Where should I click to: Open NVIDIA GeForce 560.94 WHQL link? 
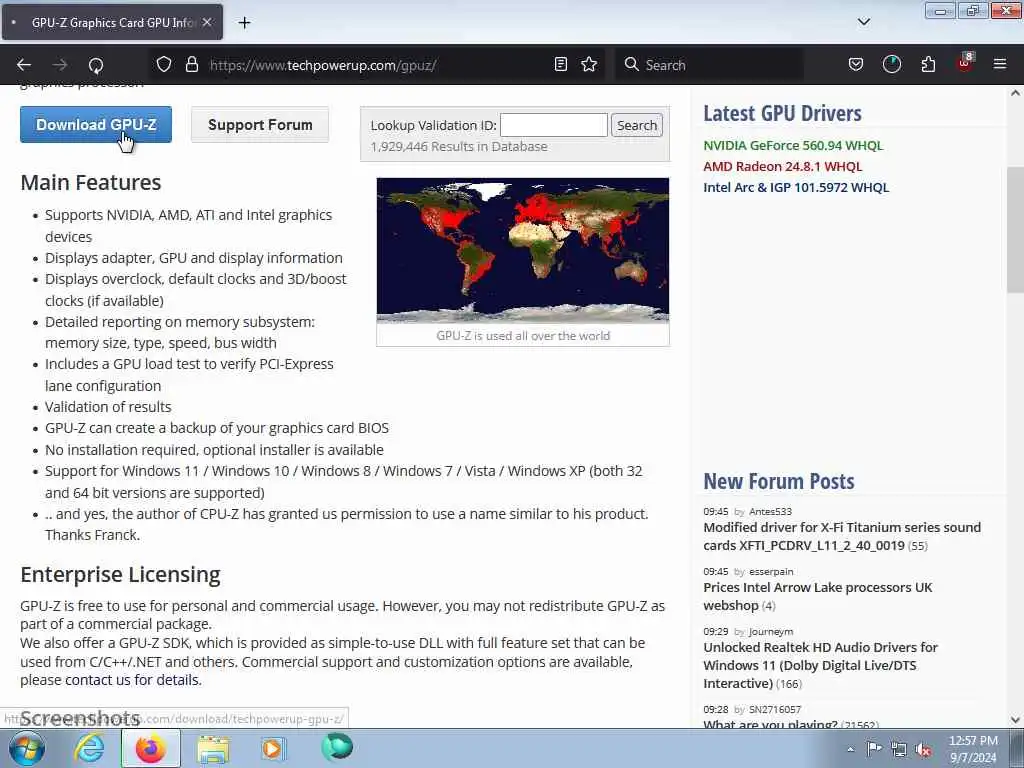coord(793,145)
